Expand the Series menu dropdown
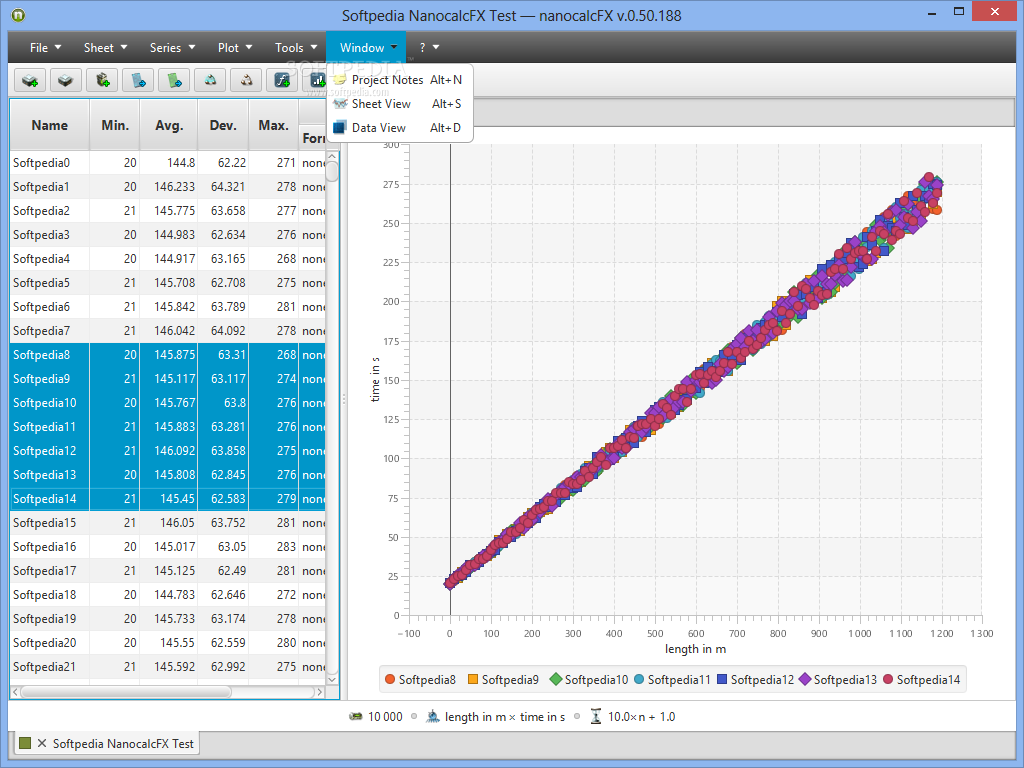Image resolution: width=1024 pixels, height=768 pixels. 172,48
